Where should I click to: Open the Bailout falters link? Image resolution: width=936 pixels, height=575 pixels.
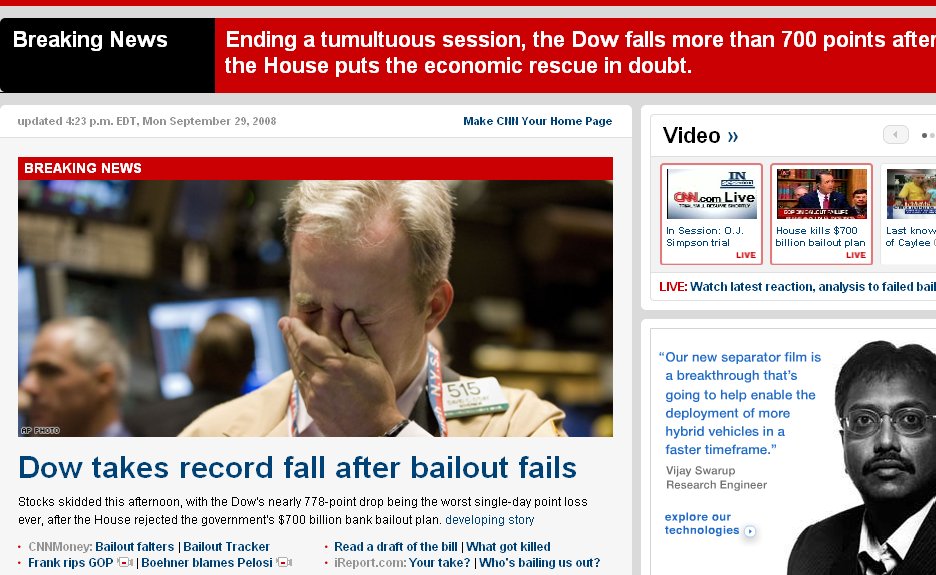(134, 546)
